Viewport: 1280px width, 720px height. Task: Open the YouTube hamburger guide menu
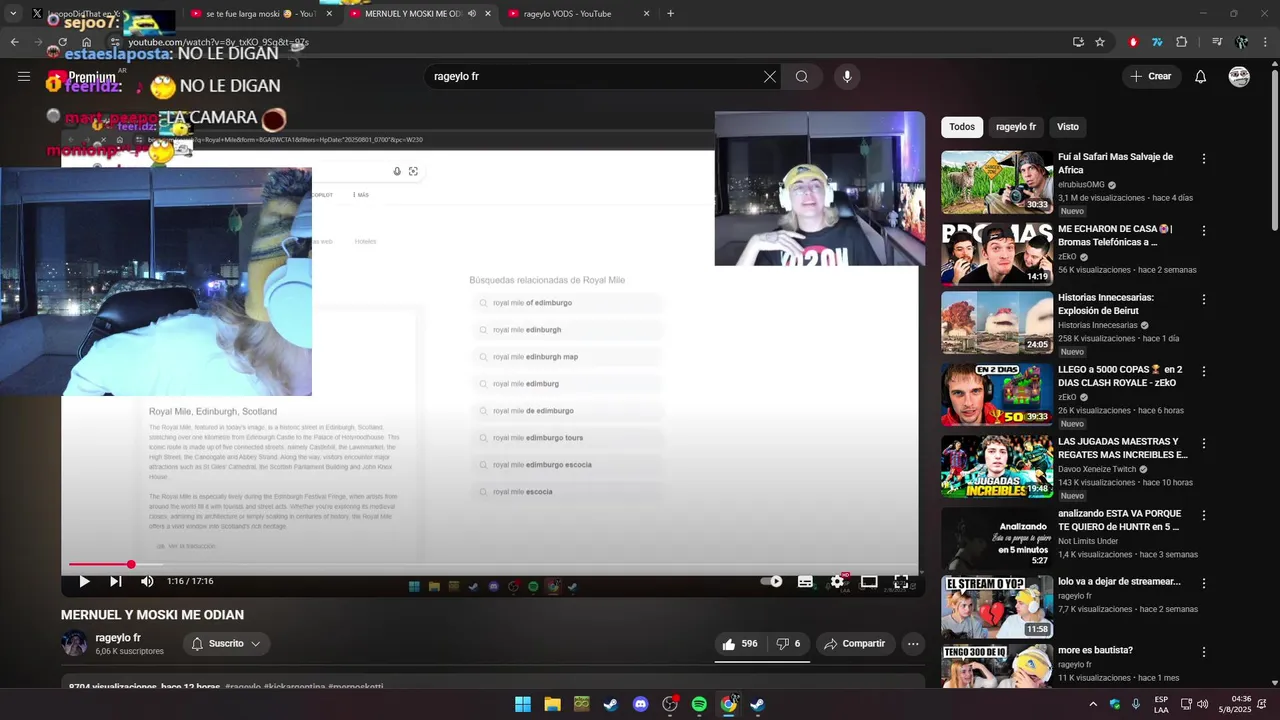(x=24, y=77)
